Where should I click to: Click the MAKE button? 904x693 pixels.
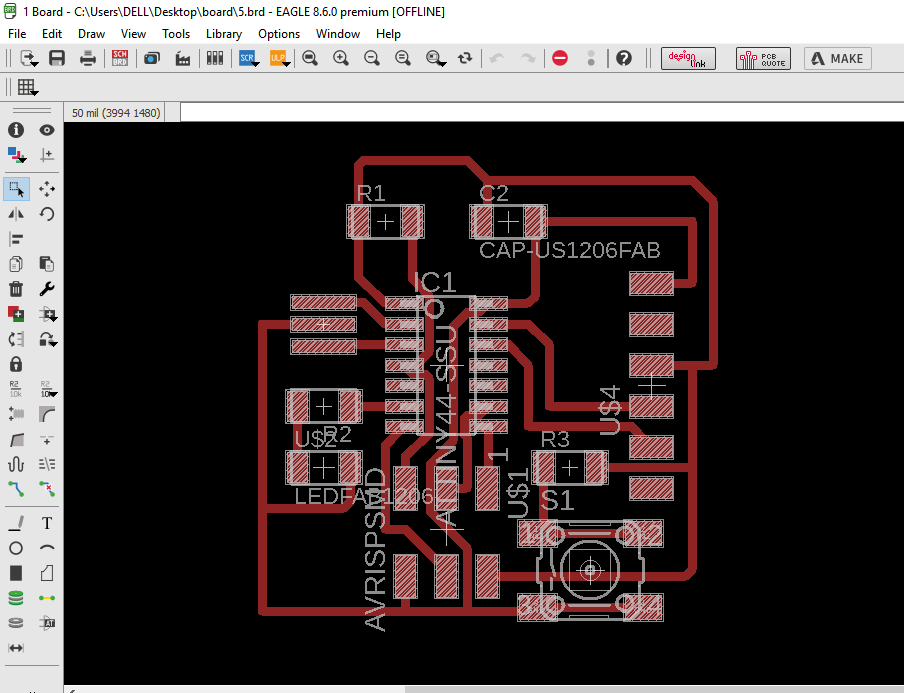(x=837, y=59)
